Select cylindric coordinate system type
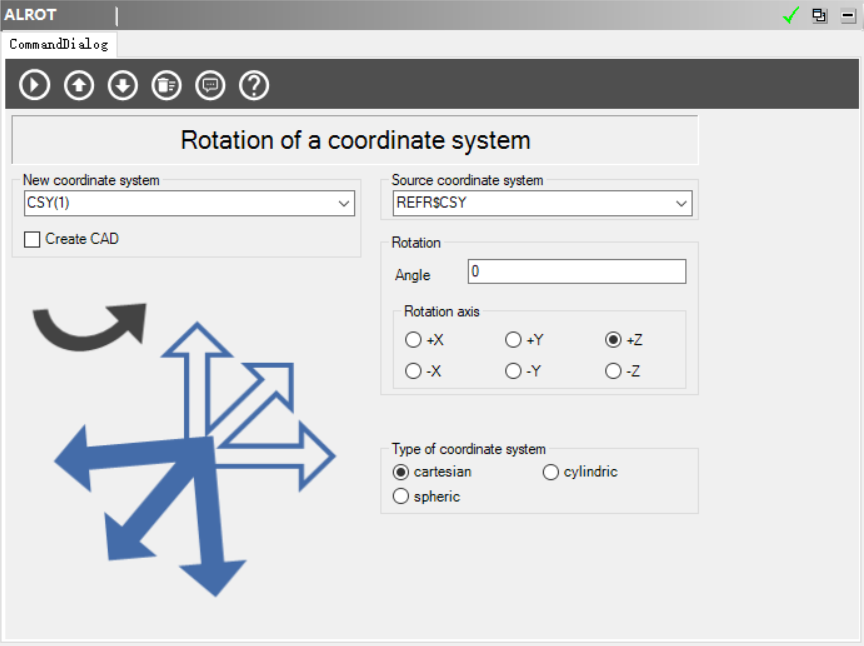This screenshot has width=864, height=646. (551, 472)
